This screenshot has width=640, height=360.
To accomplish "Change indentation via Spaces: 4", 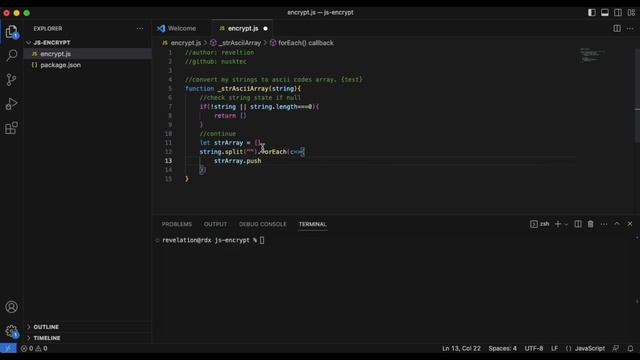I will coord(502,348).
